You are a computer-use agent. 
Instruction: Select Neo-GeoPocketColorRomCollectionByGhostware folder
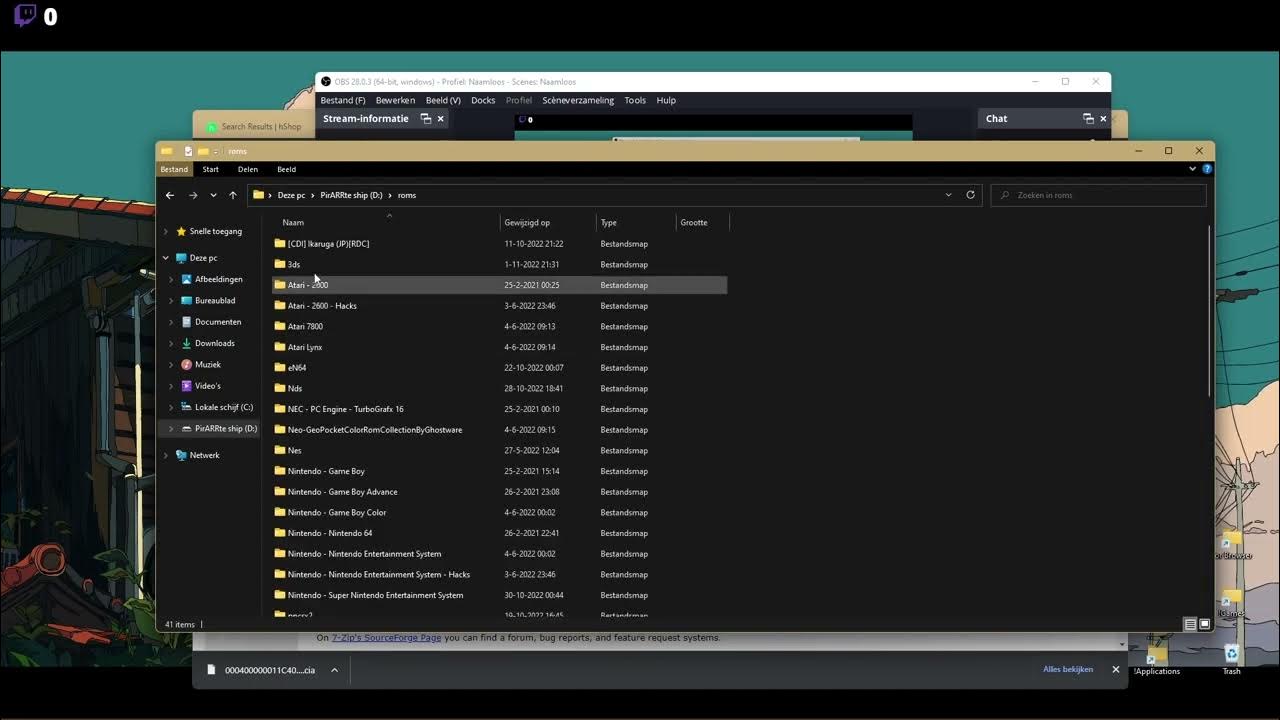click(x=375, y=430)
